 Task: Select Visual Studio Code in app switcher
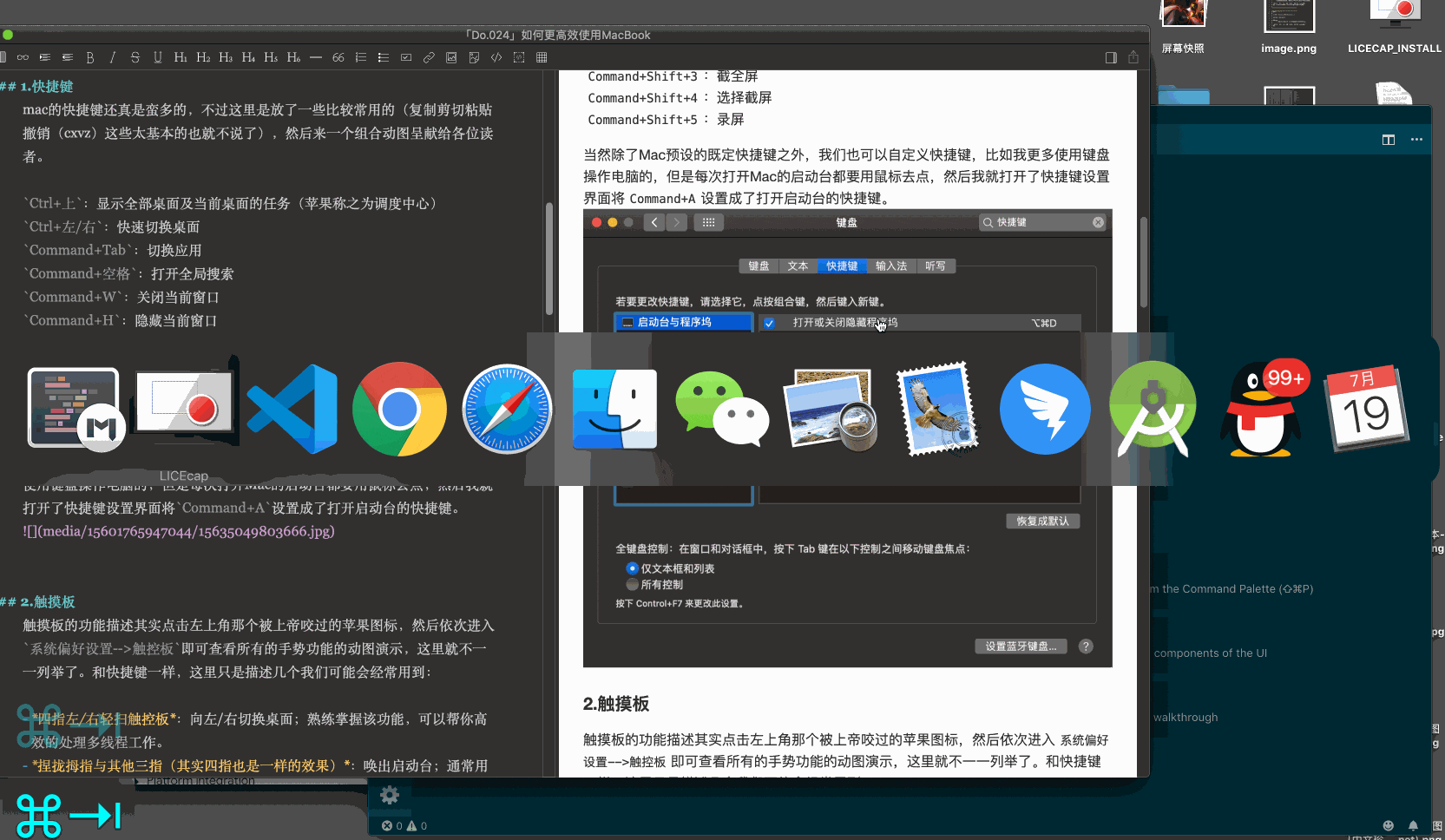coord(292,409)
